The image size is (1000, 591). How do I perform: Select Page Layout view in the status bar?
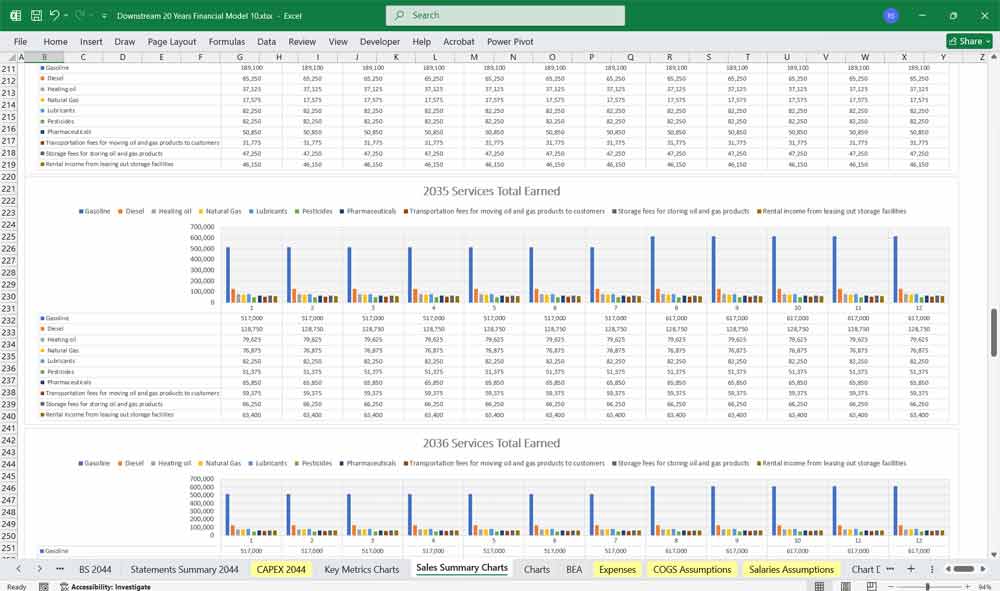click(x=844, y=585)
